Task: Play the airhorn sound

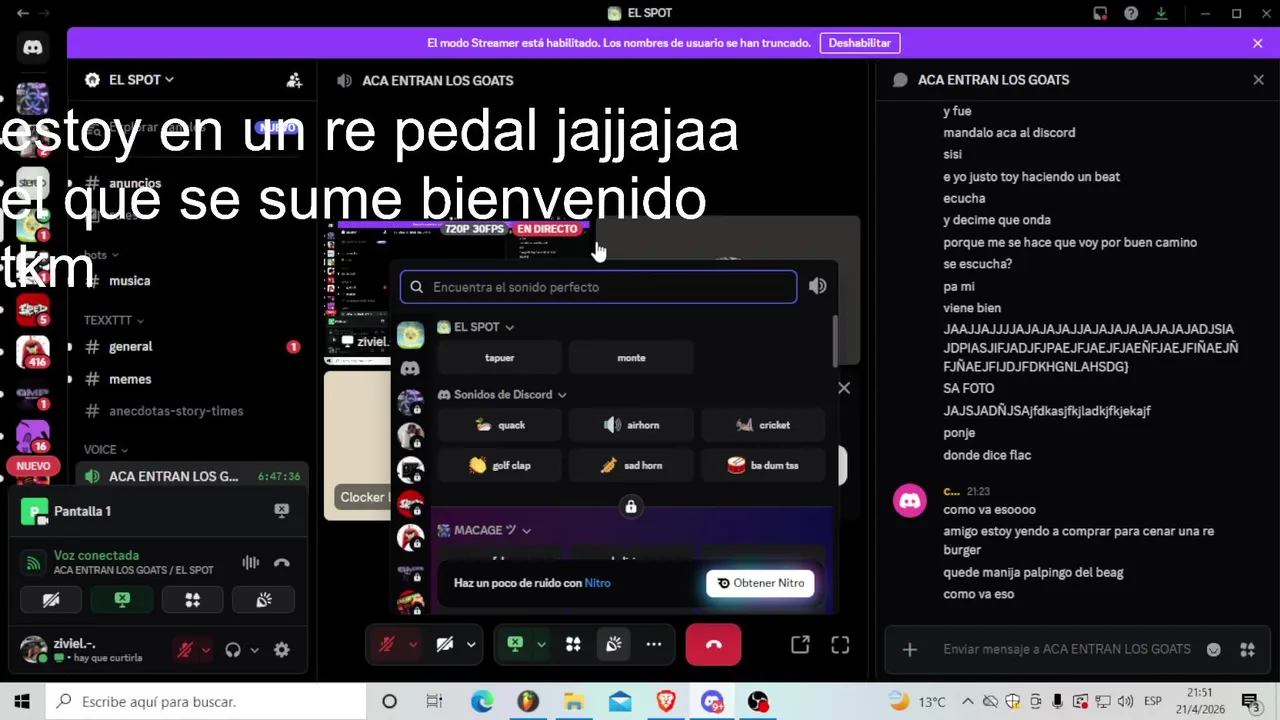Action: click(x=631, y=425)
